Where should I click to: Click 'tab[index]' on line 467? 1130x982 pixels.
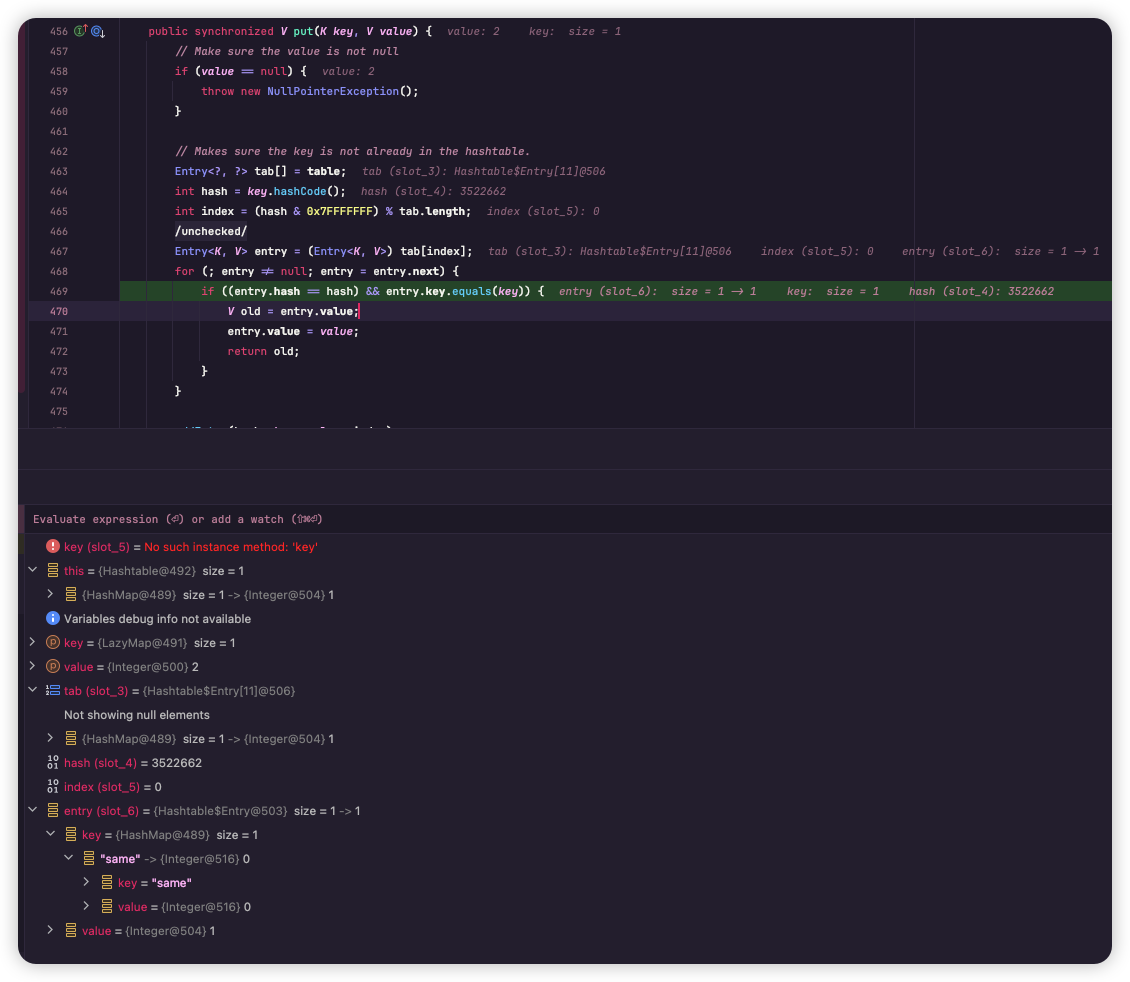(x=433, y=251)
